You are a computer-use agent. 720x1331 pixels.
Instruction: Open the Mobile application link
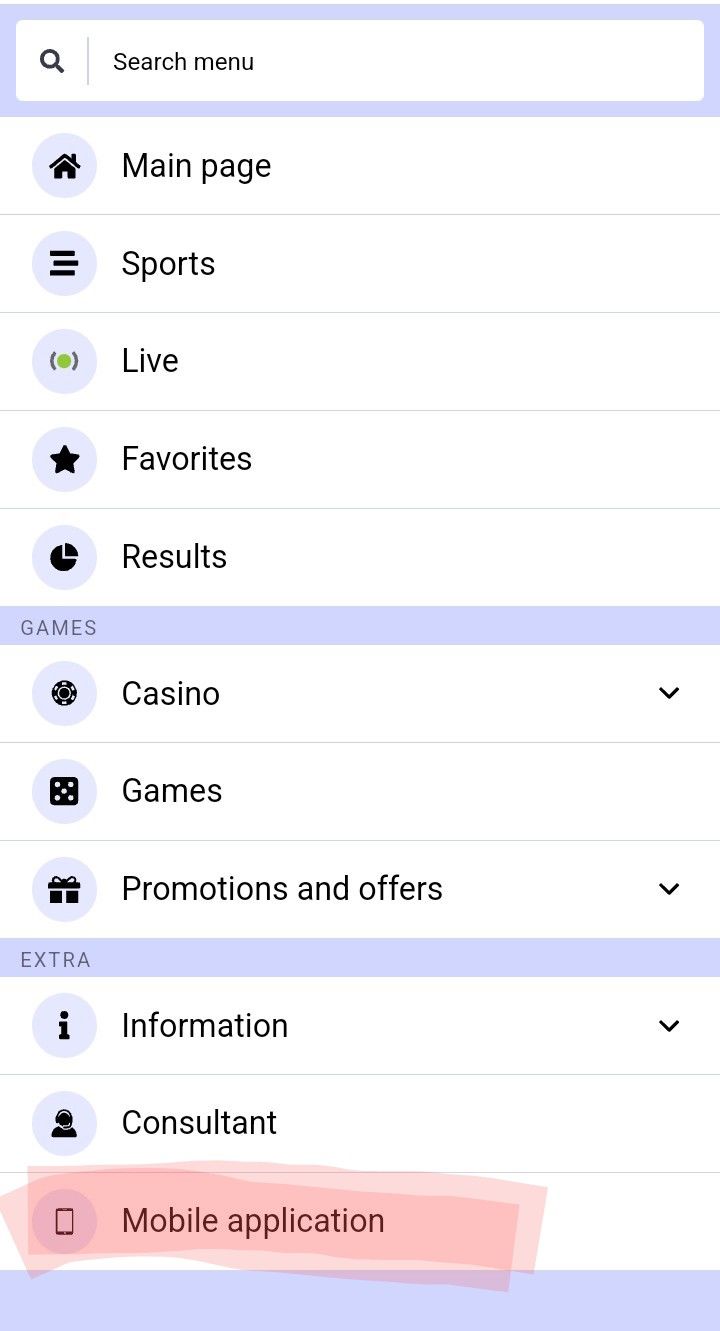253,1221
